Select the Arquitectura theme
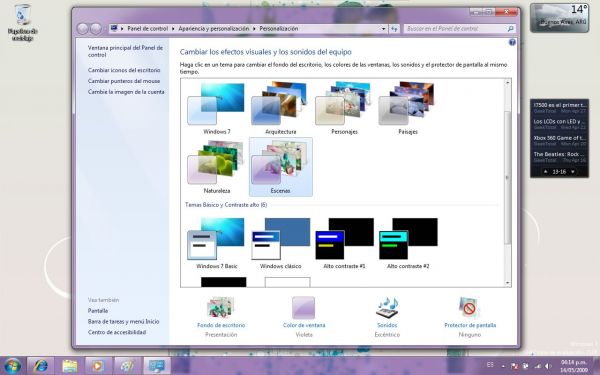This screenshot has width=600, height=375. click(280, 108)
